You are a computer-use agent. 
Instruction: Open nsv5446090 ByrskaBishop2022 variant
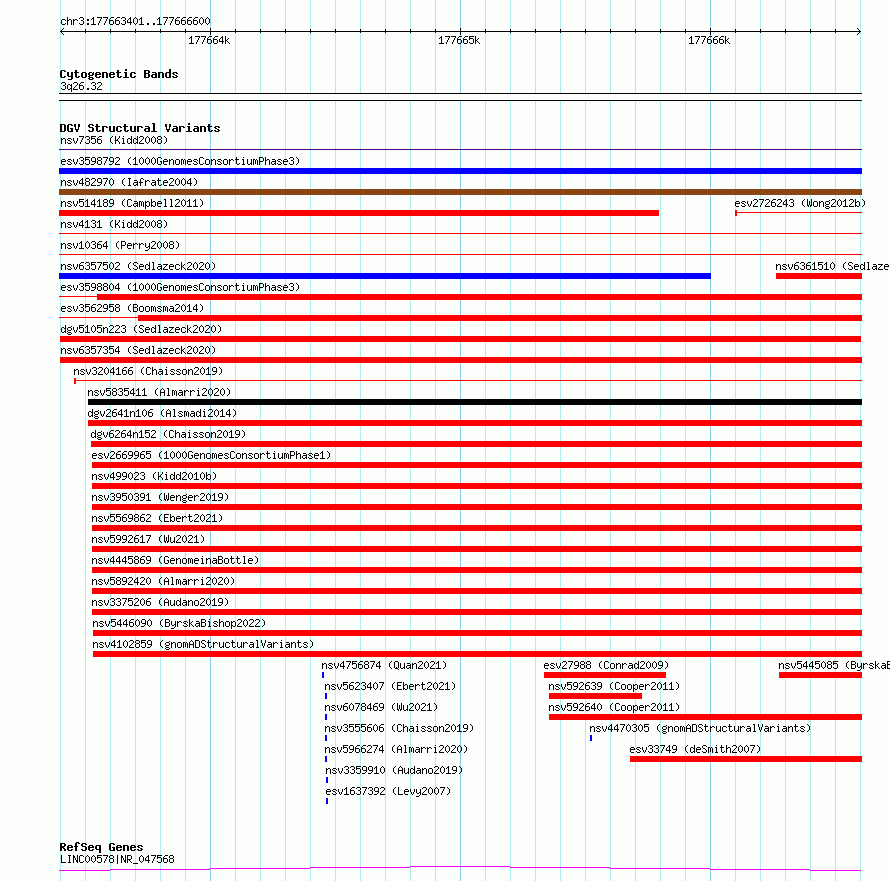179,623
